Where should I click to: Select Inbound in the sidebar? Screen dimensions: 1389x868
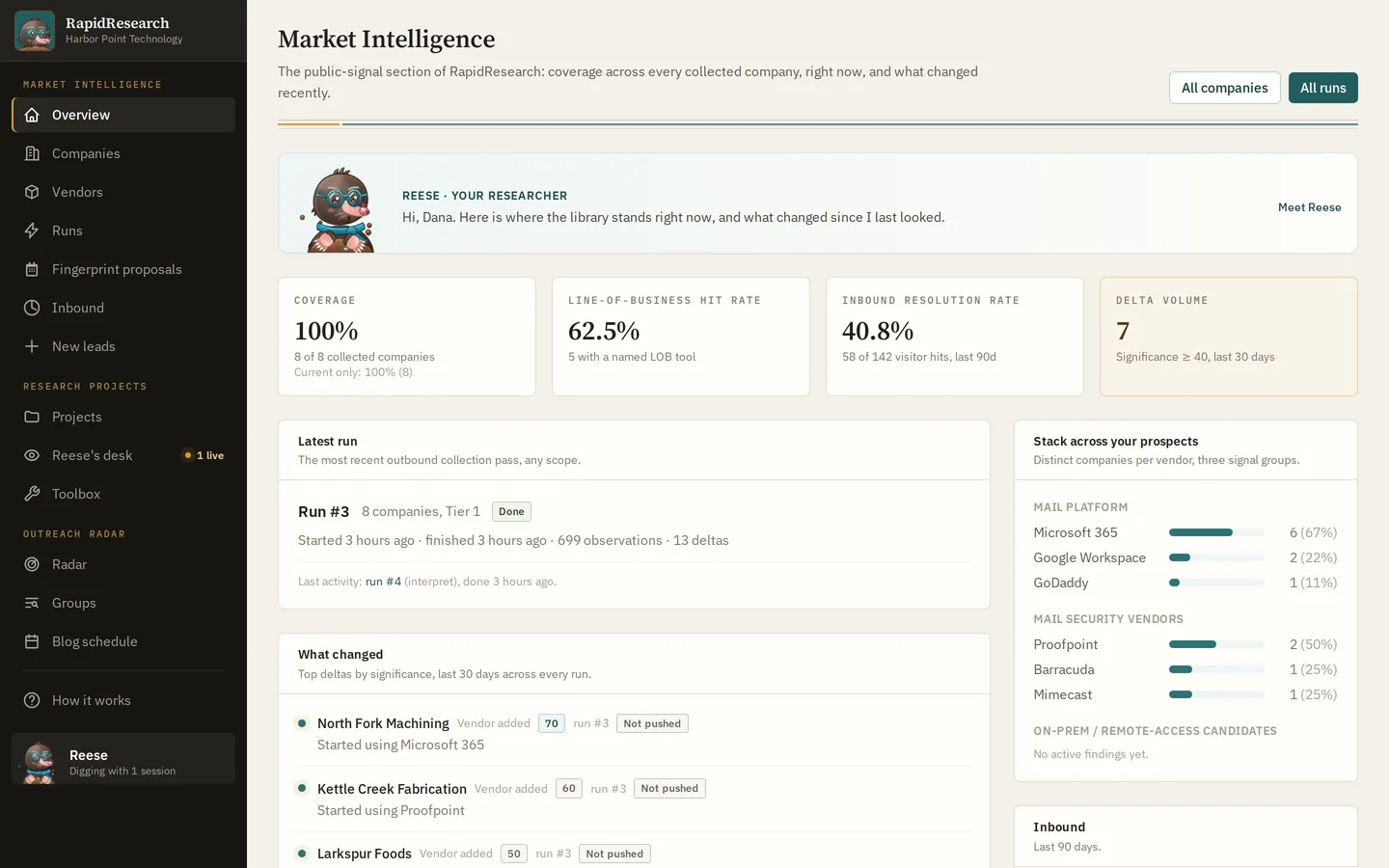(123, 308)
